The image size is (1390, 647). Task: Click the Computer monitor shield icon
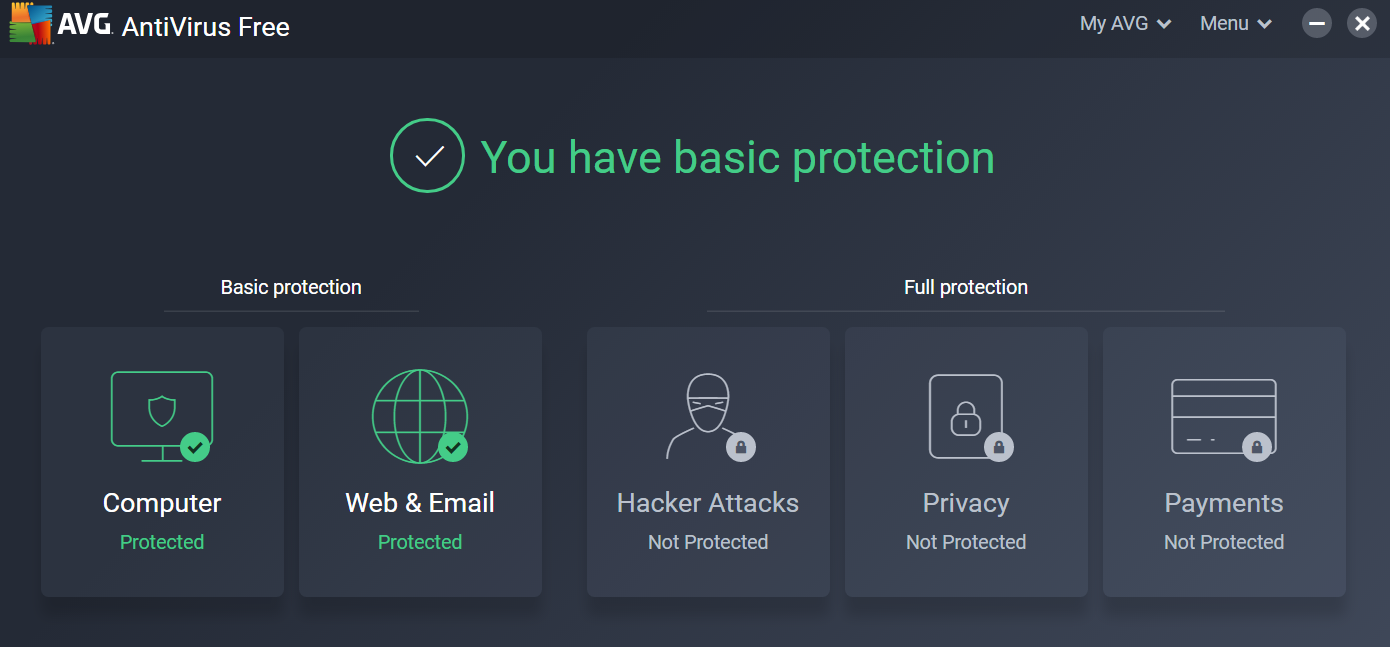tap(161, 416)
